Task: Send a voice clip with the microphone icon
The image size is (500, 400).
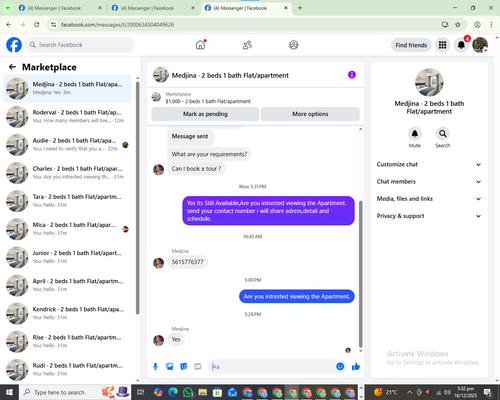Action: coord(155,367)
